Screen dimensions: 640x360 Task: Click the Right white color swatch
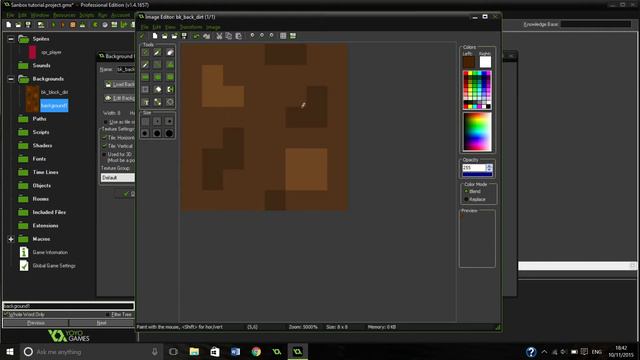(485, 62)
